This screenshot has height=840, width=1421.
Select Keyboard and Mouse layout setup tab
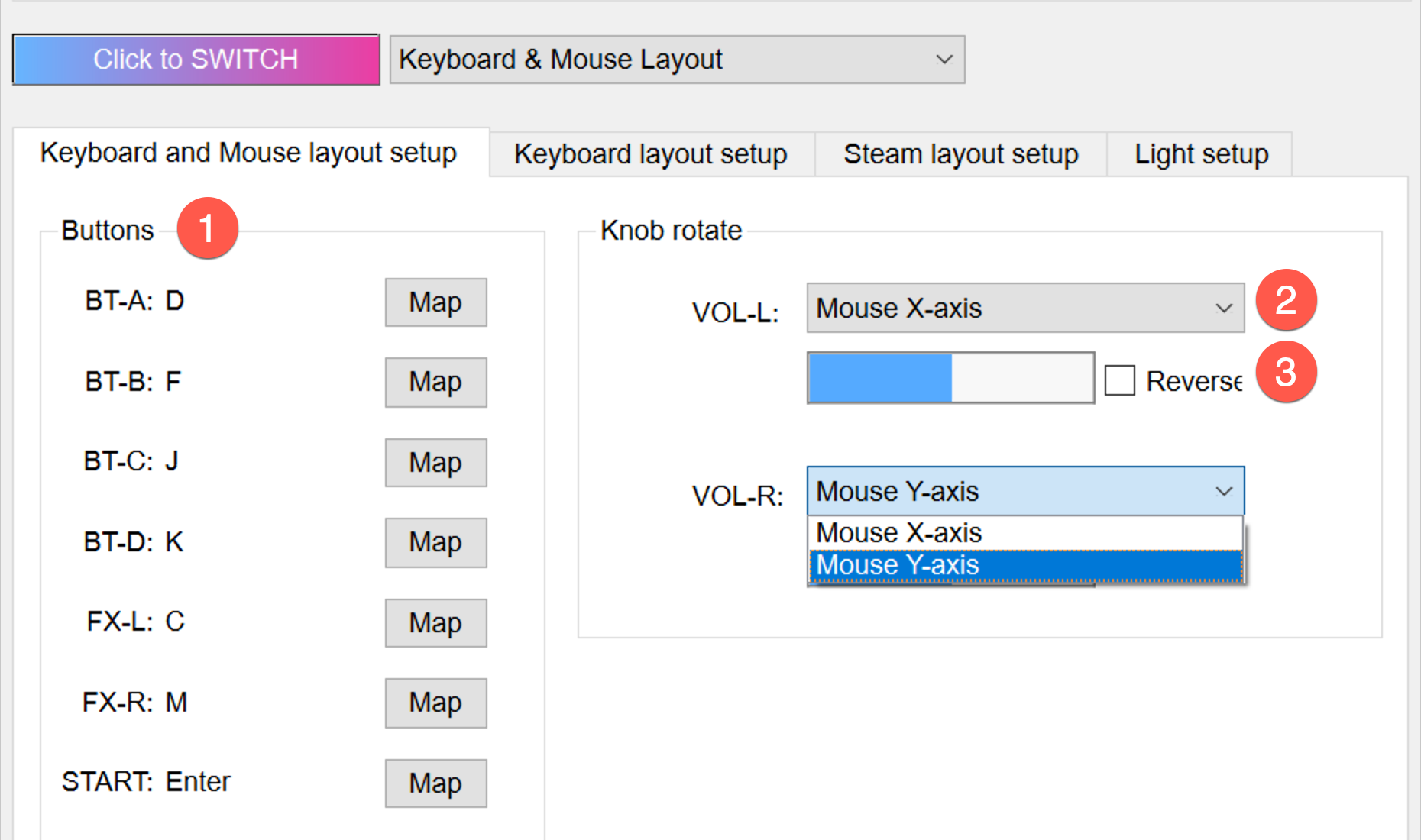pyautogui.click(x=249, y=153)
